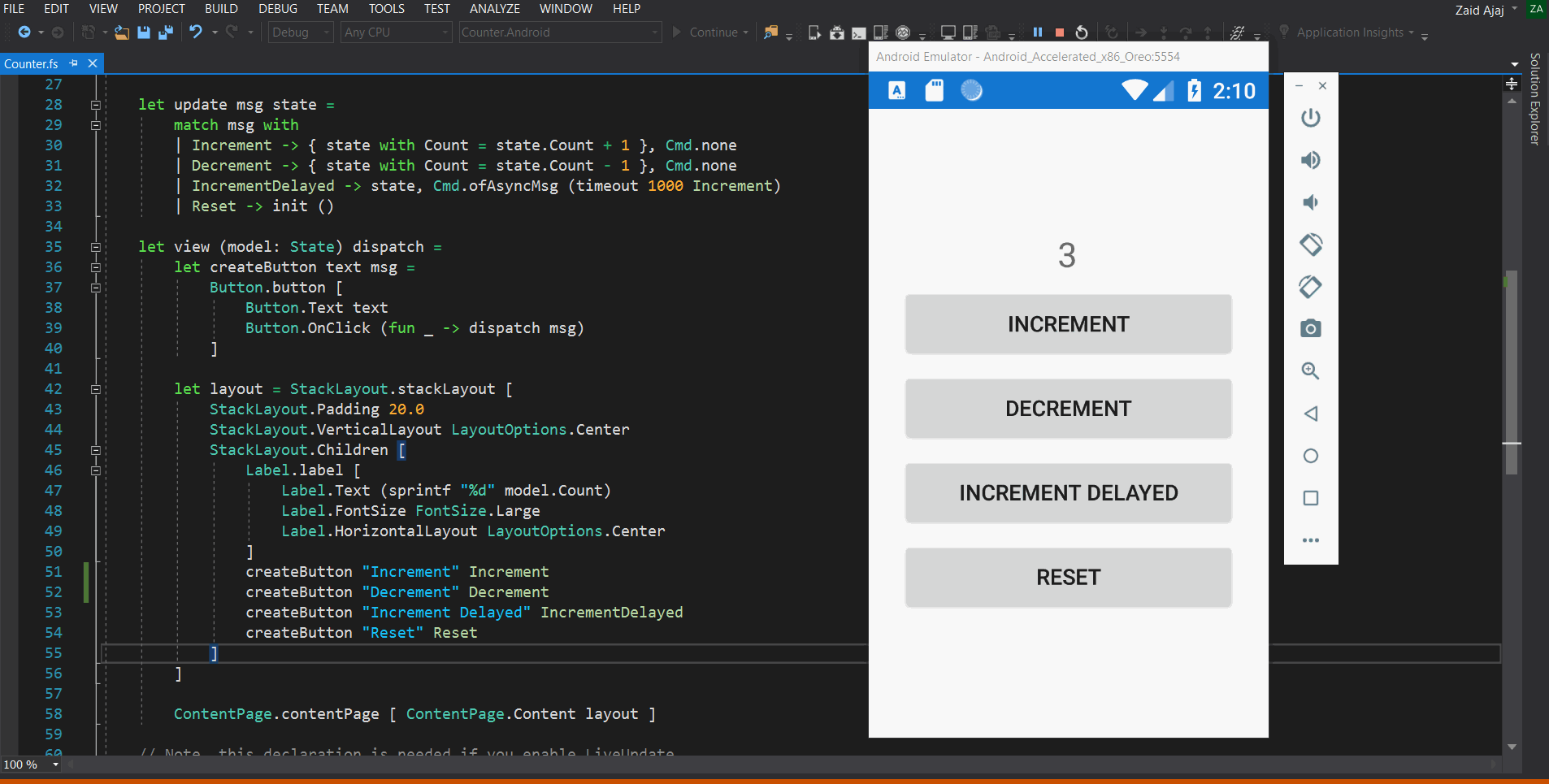
Task: Tap the DECREMENT button in emulator
Action: [x=1069, y=409]
